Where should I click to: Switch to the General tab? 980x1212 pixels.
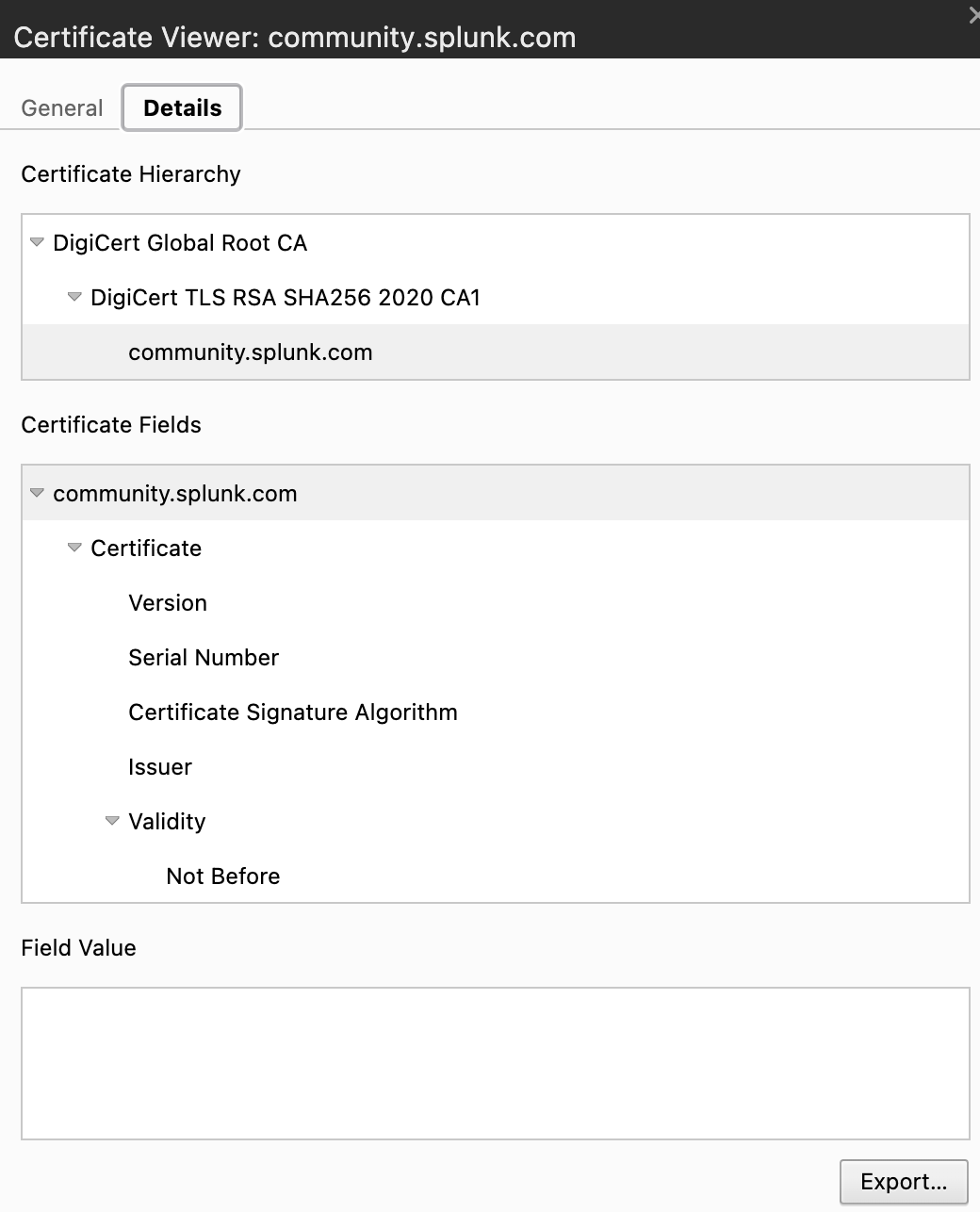[x=61, y=107]
